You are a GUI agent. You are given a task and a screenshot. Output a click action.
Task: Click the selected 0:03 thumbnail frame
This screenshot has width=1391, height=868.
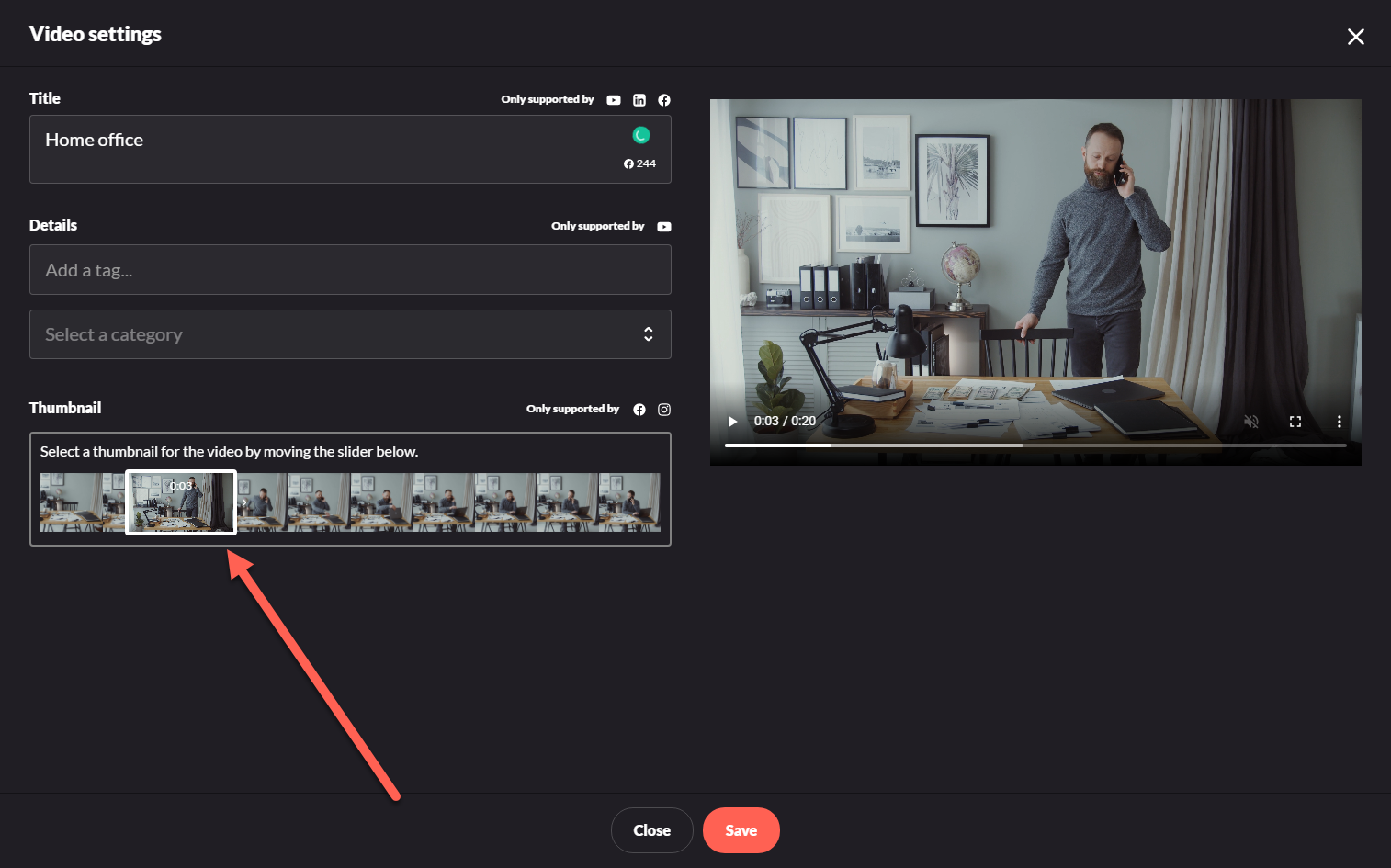181,502
